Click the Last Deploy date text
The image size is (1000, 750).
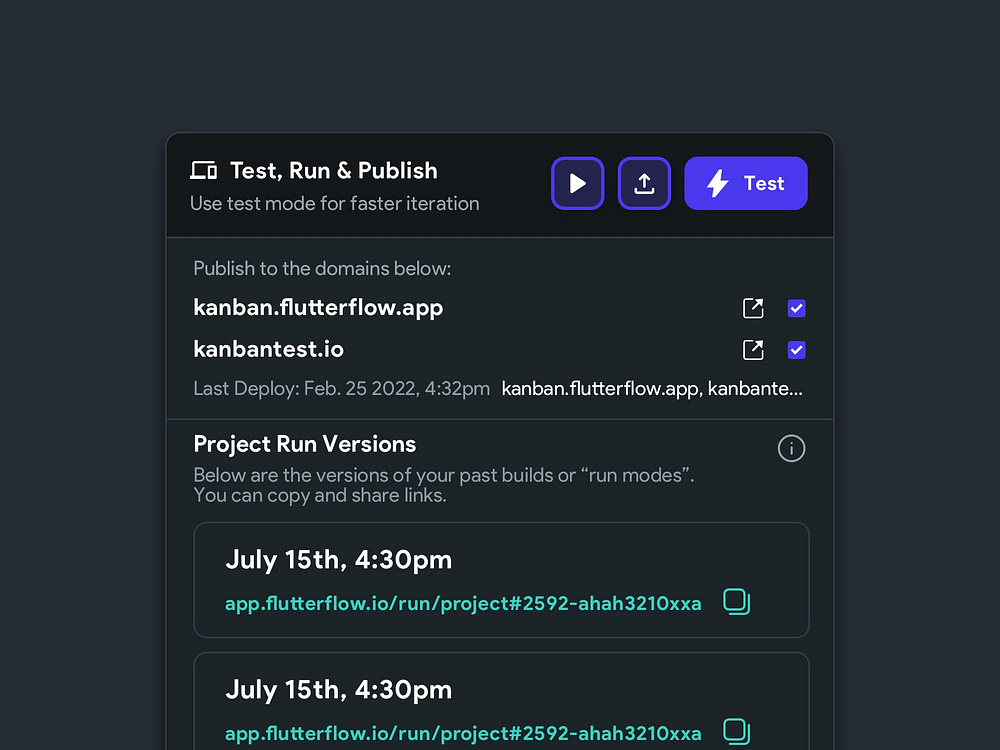[342, 388]
